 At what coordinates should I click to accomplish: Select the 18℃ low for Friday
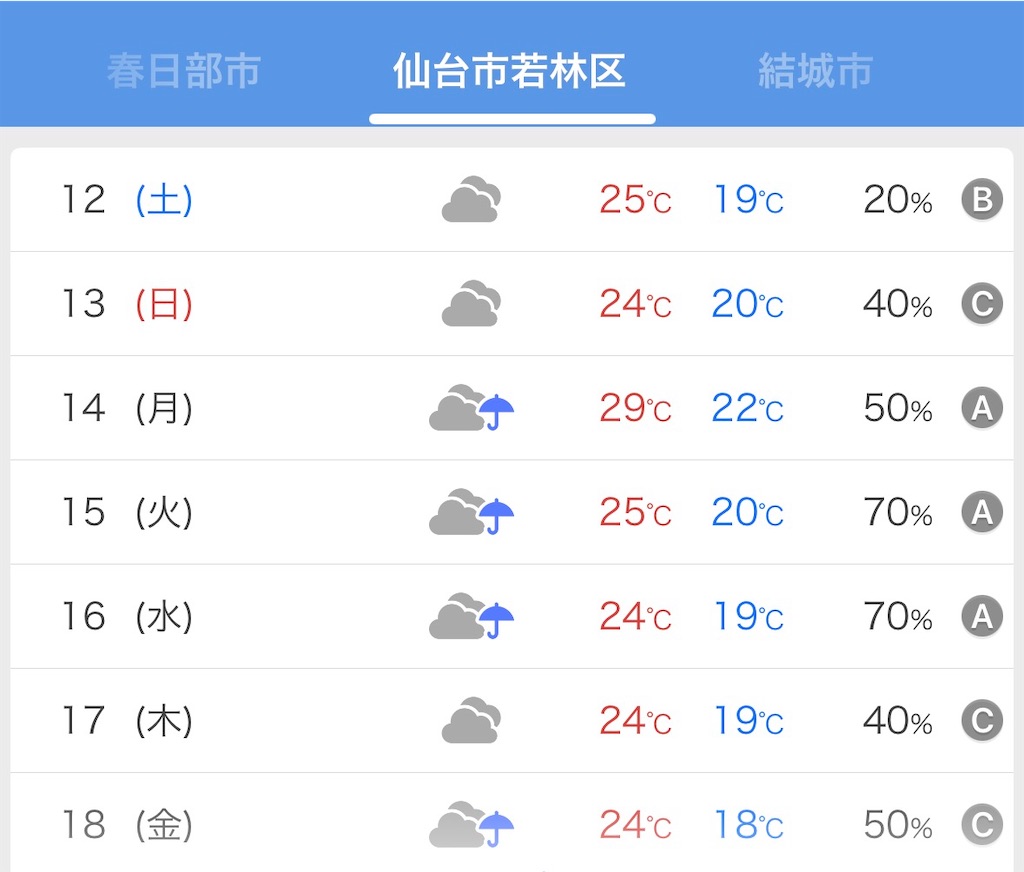[748, 824]
